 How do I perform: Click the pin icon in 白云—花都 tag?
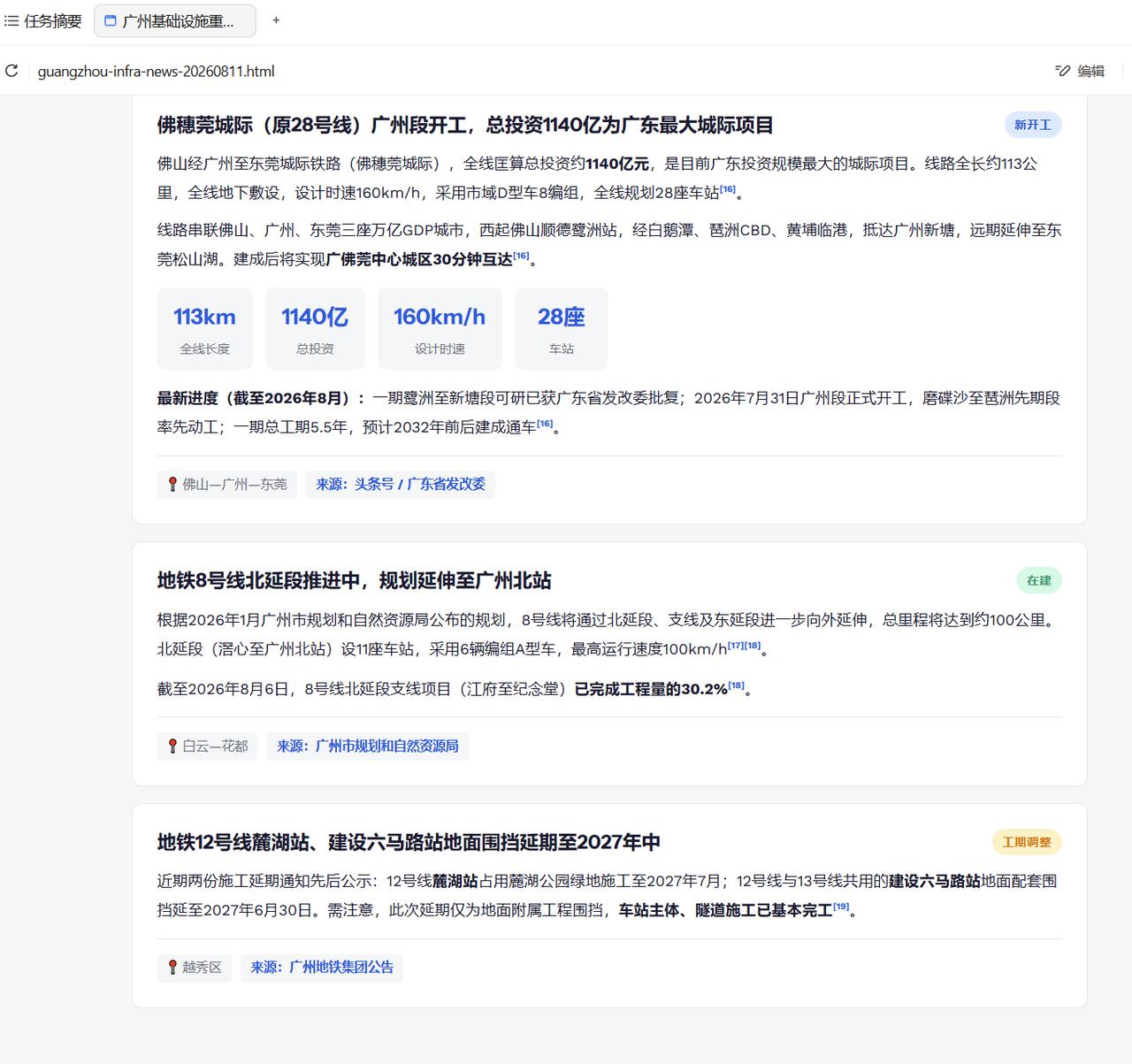172,746
